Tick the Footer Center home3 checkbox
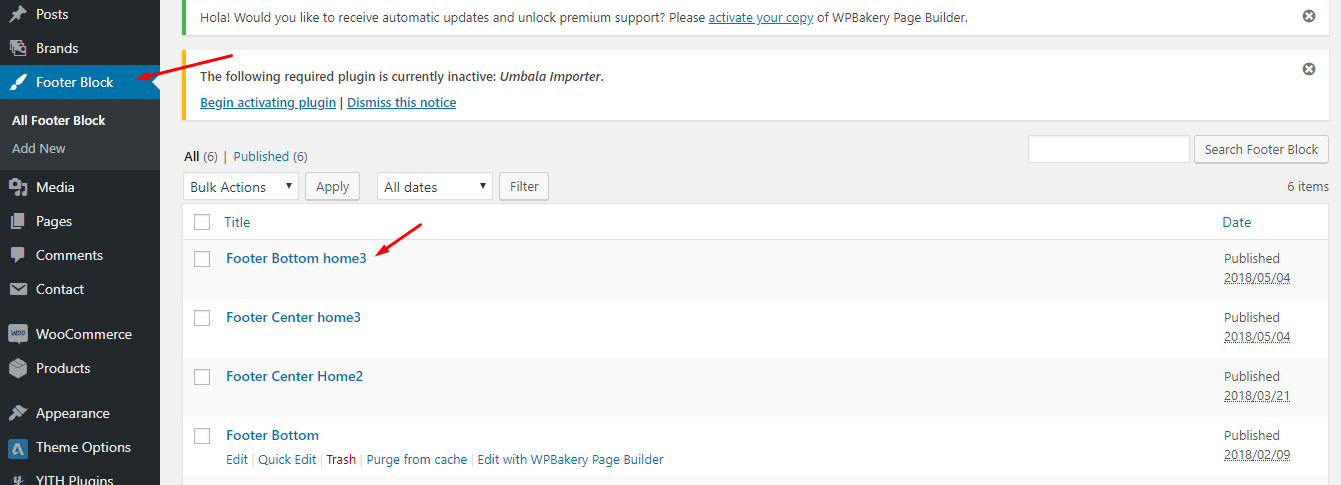Screen dimensions: 1341x485 point(202,318)
